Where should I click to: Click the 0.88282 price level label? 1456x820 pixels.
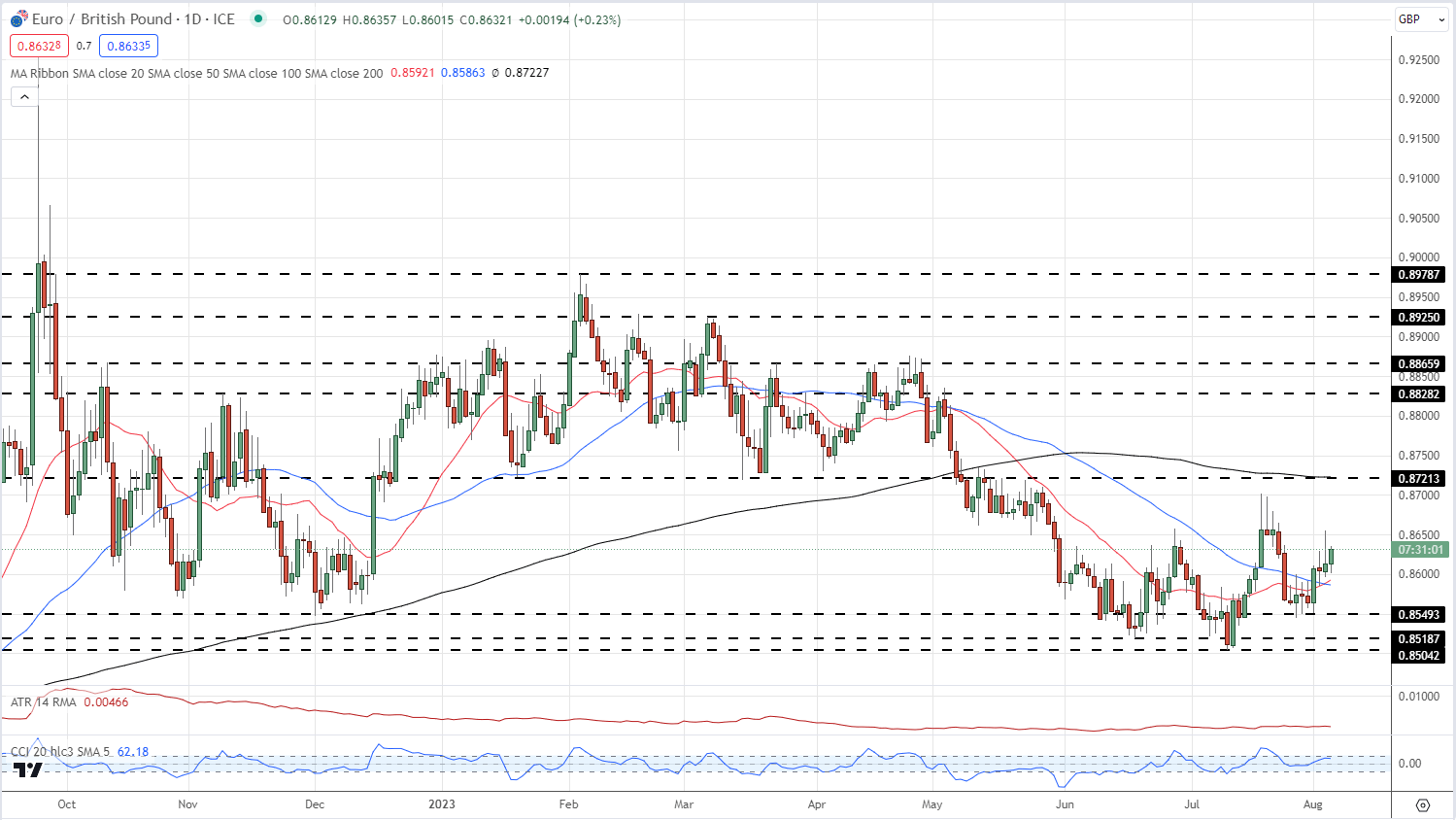click(x=1419, y=394)
